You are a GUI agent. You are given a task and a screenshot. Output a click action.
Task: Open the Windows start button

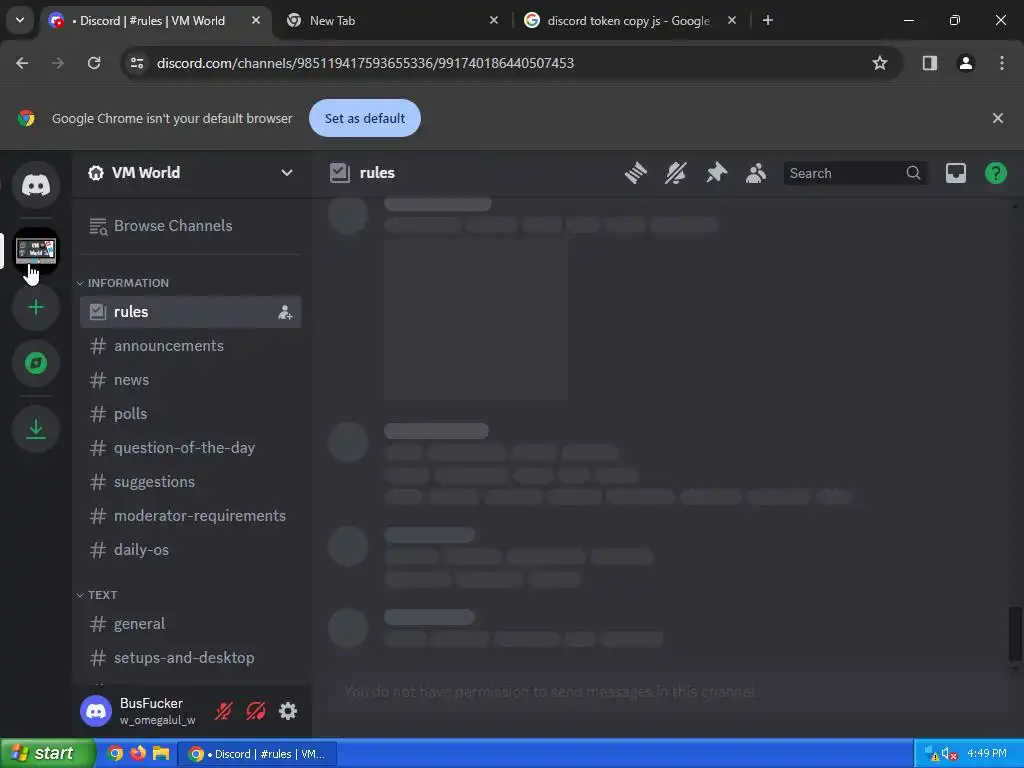pos(46,754)
